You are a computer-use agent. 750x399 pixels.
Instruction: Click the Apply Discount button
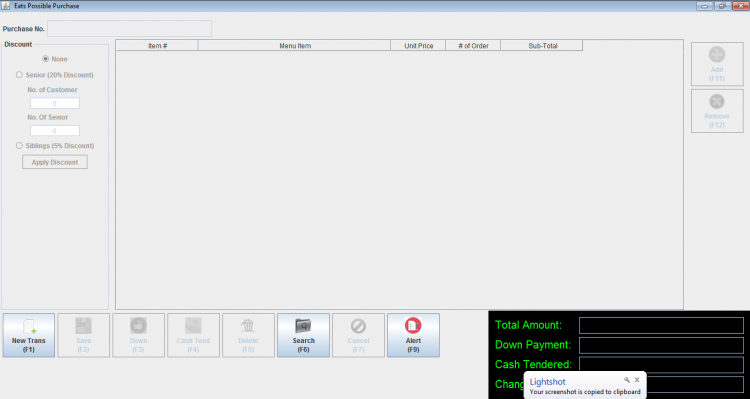55,162
